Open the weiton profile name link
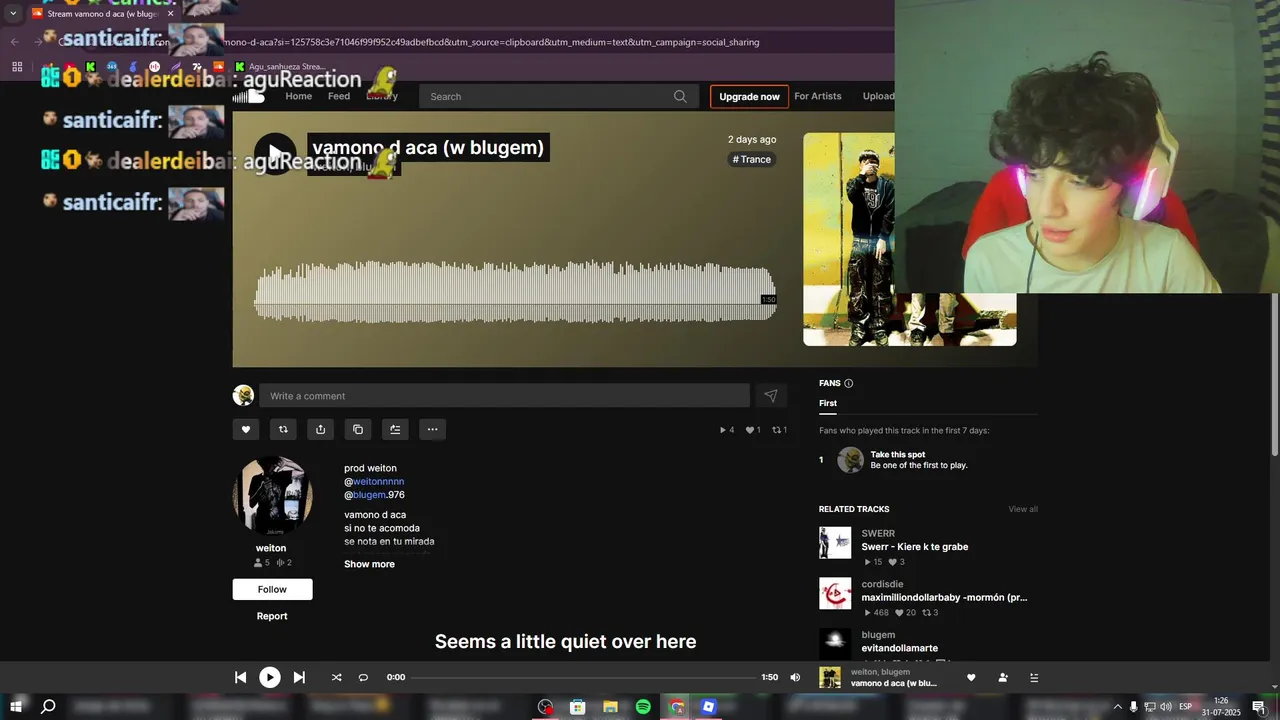This screenshot has height=720, width=1280. tap(271, 548)
